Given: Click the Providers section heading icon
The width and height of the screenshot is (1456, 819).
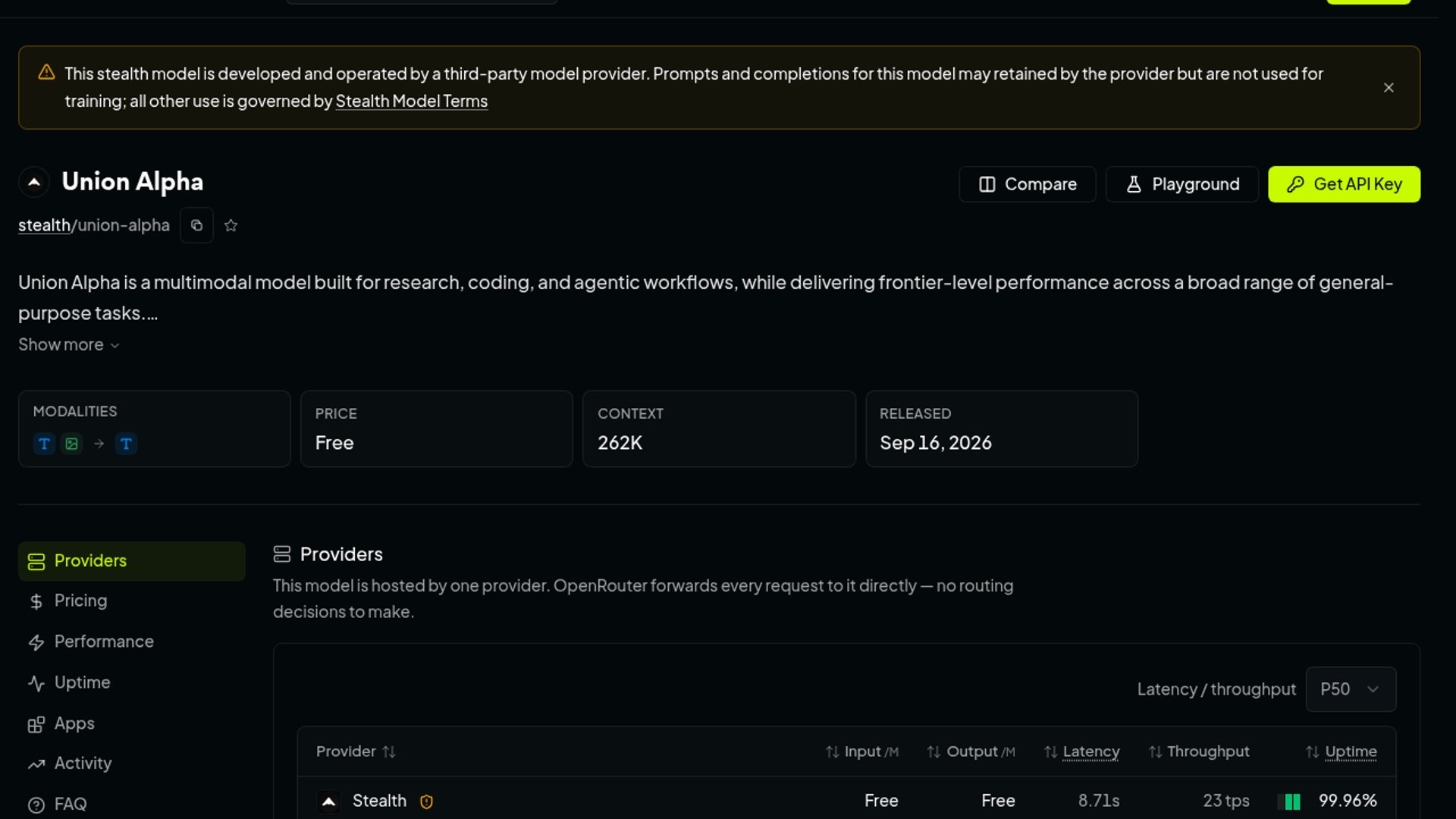Looking at the screenshot, I should click(x=282, y=554).
